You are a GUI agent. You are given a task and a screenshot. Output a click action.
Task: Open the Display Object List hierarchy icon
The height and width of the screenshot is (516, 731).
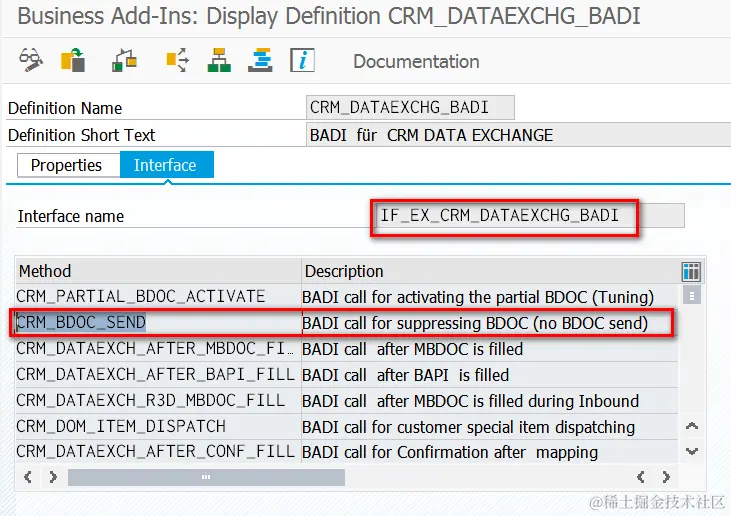219,60
